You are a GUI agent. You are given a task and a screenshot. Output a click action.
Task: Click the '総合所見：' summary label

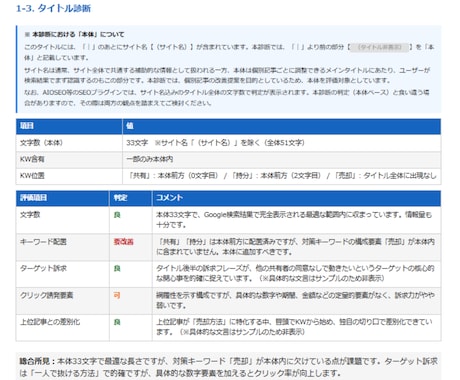coord(37,361)
